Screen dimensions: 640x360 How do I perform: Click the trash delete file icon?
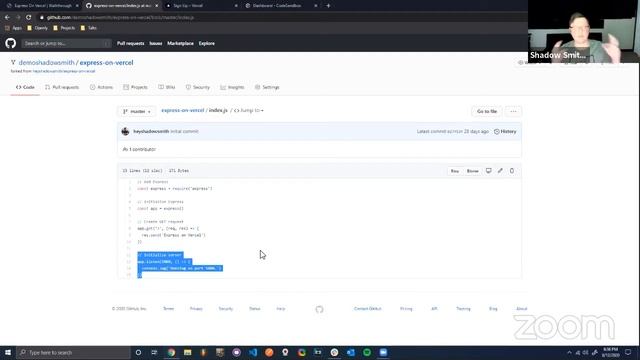[512, 171]
